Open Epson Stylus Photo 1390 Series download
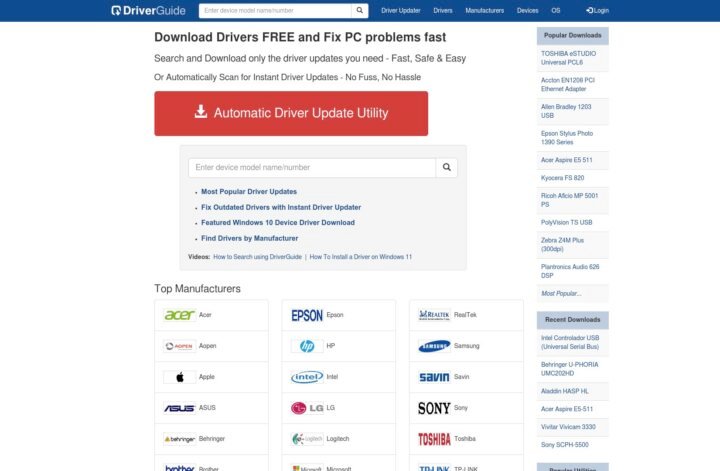720x471 pixels. point(573,138)
